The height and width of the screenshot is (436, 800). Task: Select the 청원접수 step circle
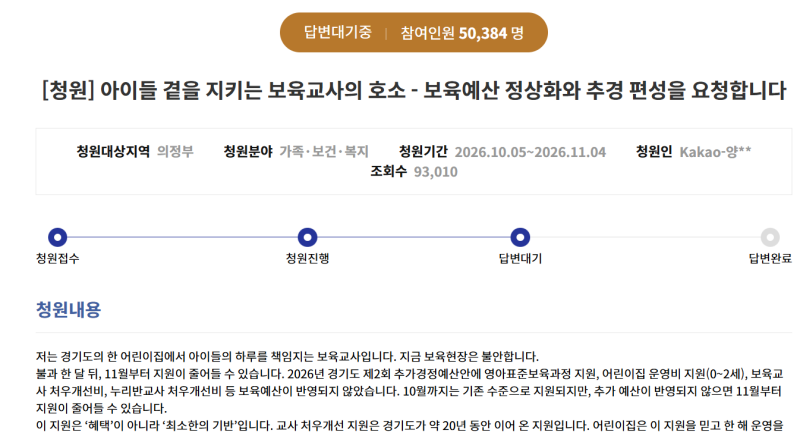(58, 237)
